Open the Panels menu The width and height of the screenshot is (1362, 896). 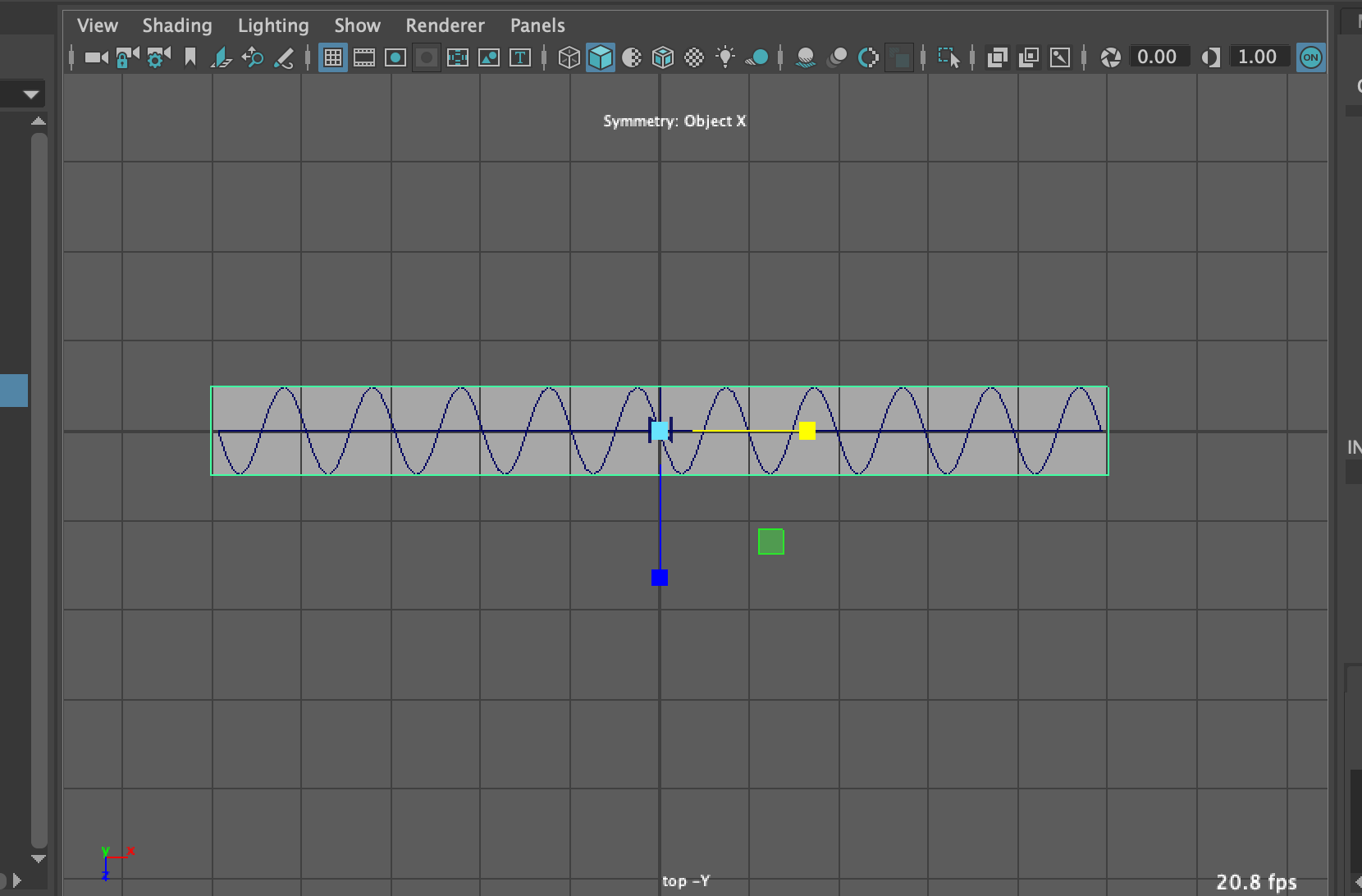[x=537, y=25]
